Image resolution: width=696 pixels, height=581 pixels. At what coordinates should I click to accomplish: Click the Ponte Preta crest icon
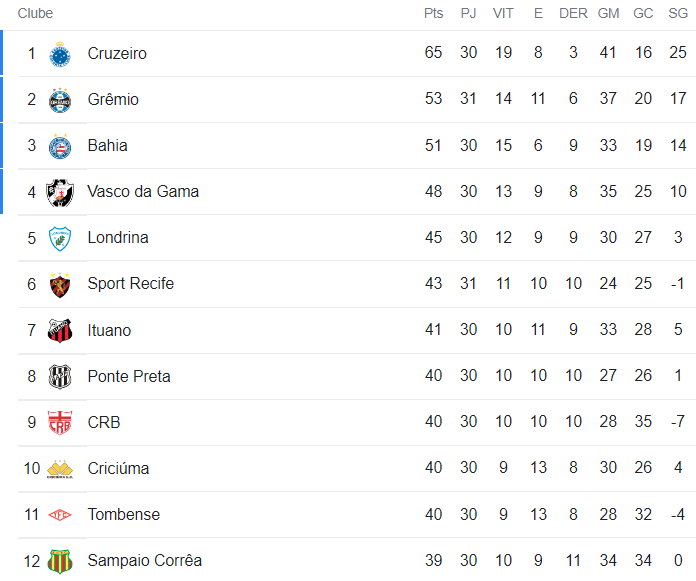point(60,377)
